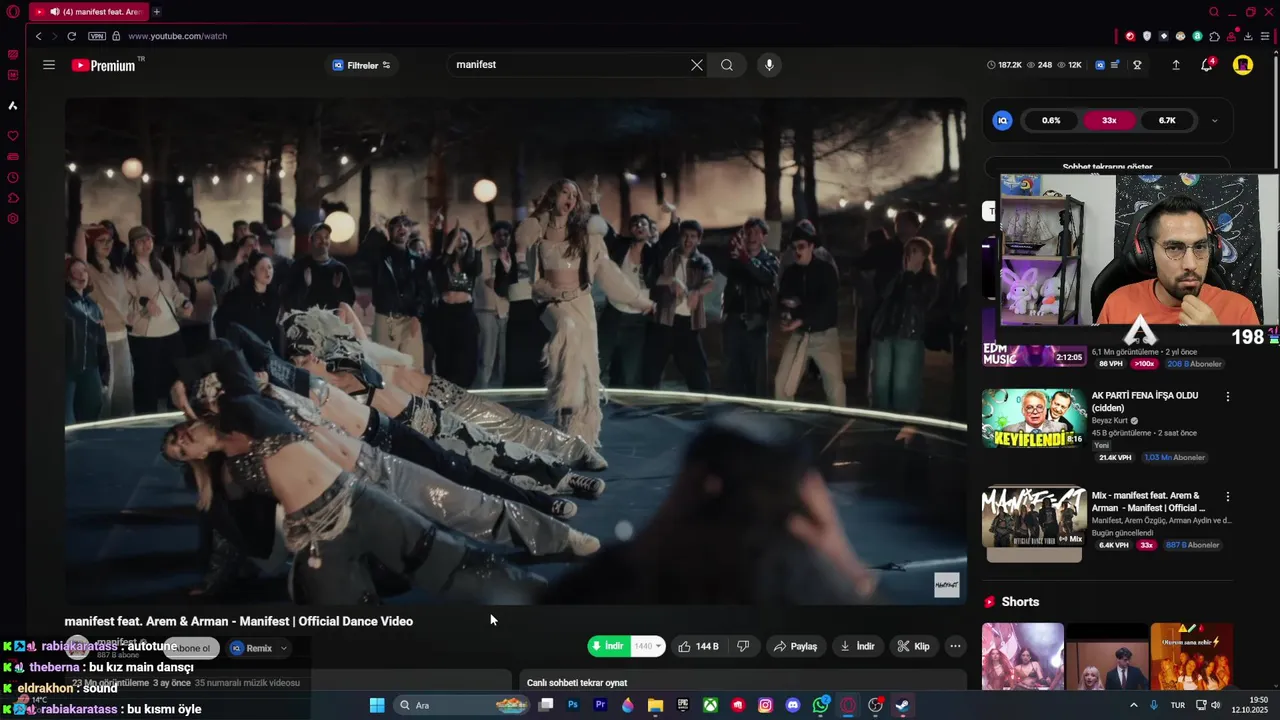Toggle the 33x pill in vidIQ panel
Screen dimensions: 1280x720
[1109, 120]
